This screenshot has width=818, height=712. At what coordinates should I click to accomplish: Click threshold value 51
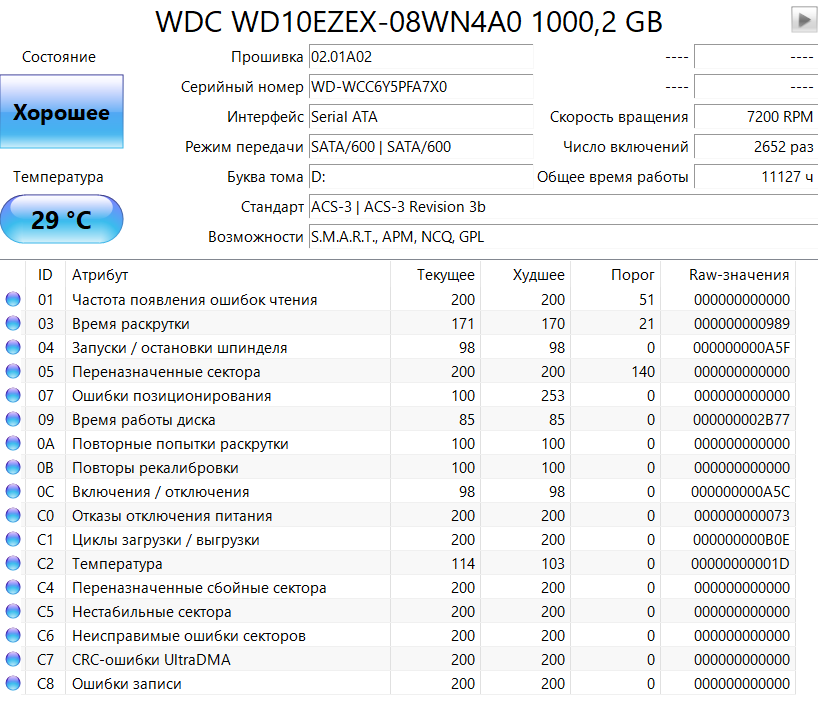pos(646,299)
